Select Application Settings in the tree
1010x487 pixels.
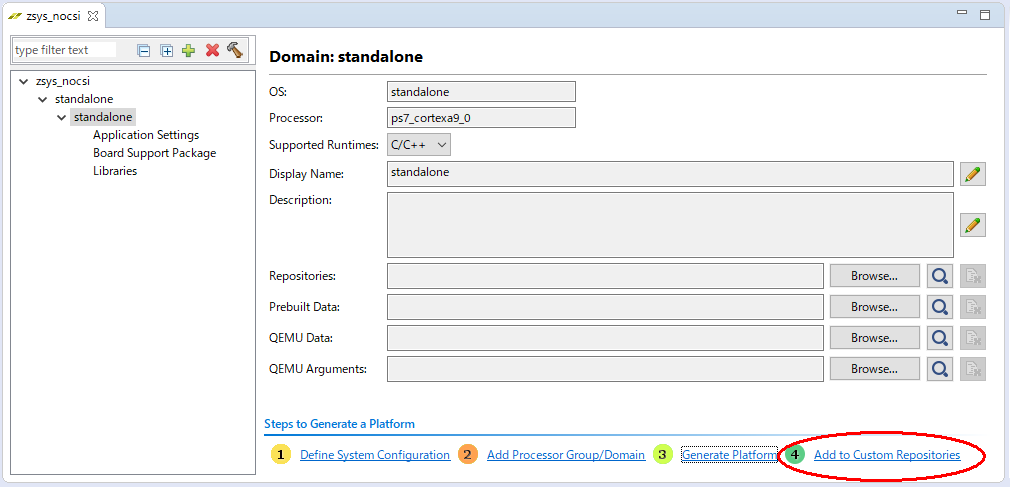146,135
